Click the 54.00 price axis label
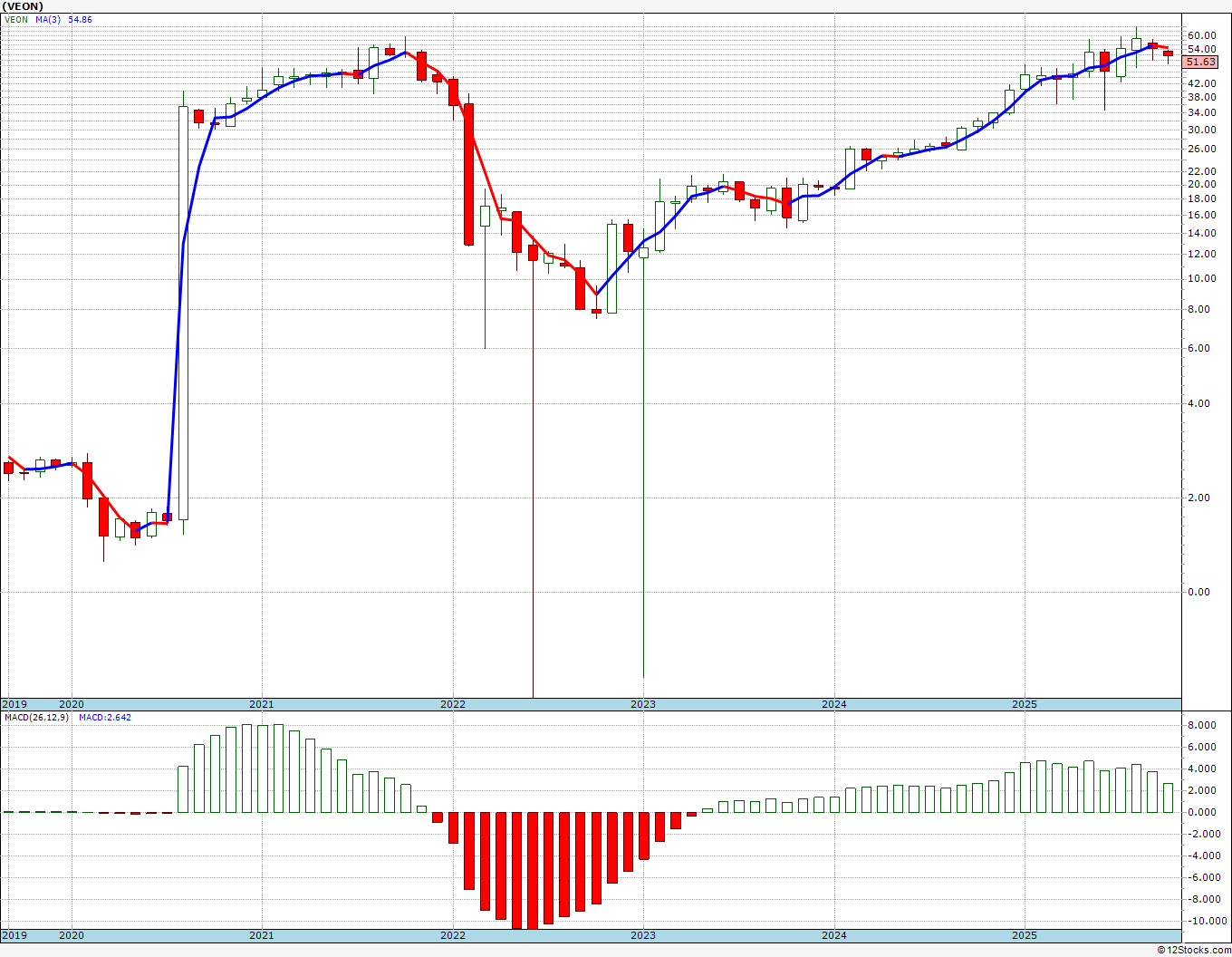The height and width of the screenshot is (957, 1232). (1202, 49)
